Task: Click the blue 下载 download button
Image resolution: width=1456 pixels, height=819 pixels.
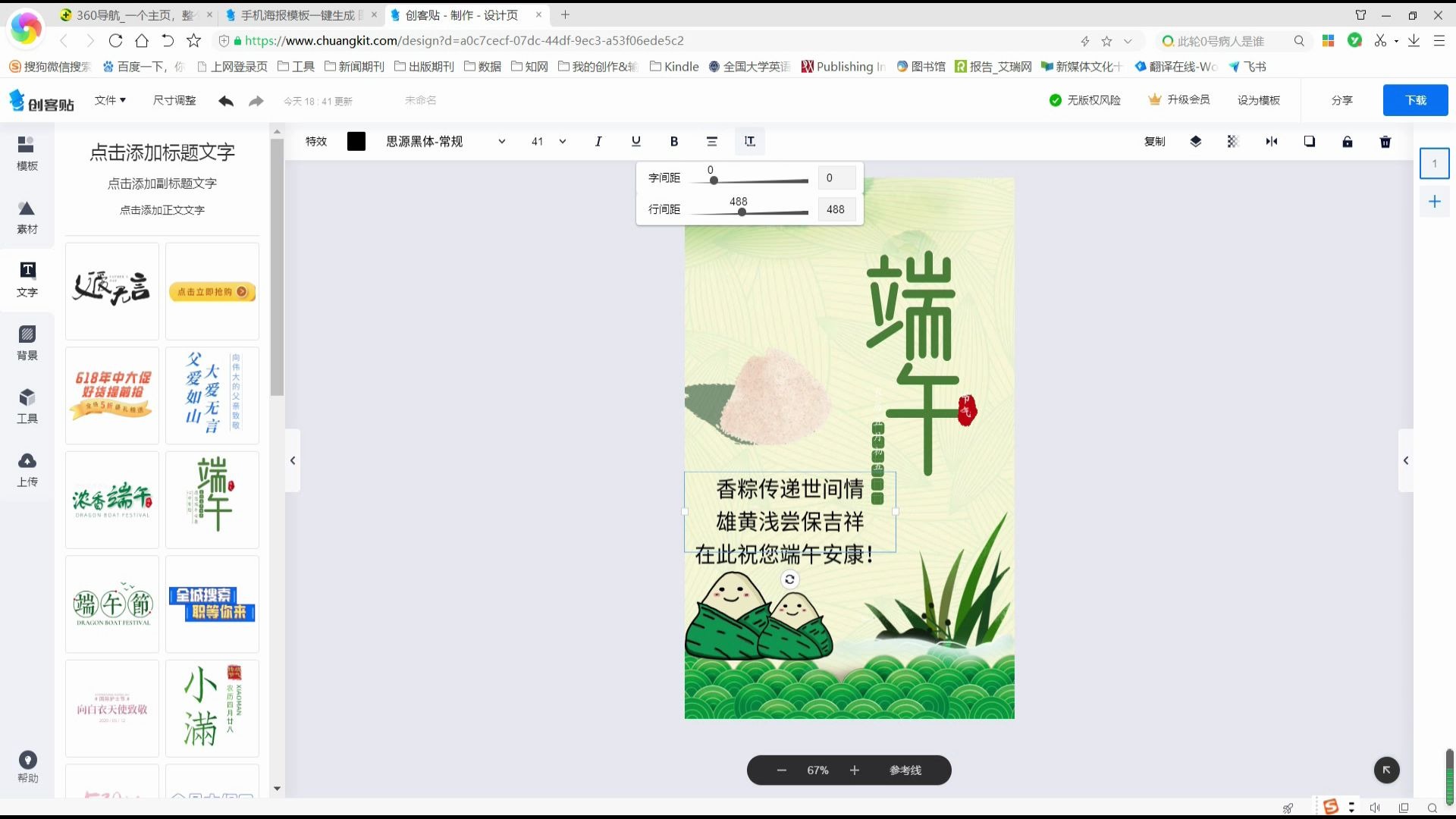Action: tap(1414, 100)
